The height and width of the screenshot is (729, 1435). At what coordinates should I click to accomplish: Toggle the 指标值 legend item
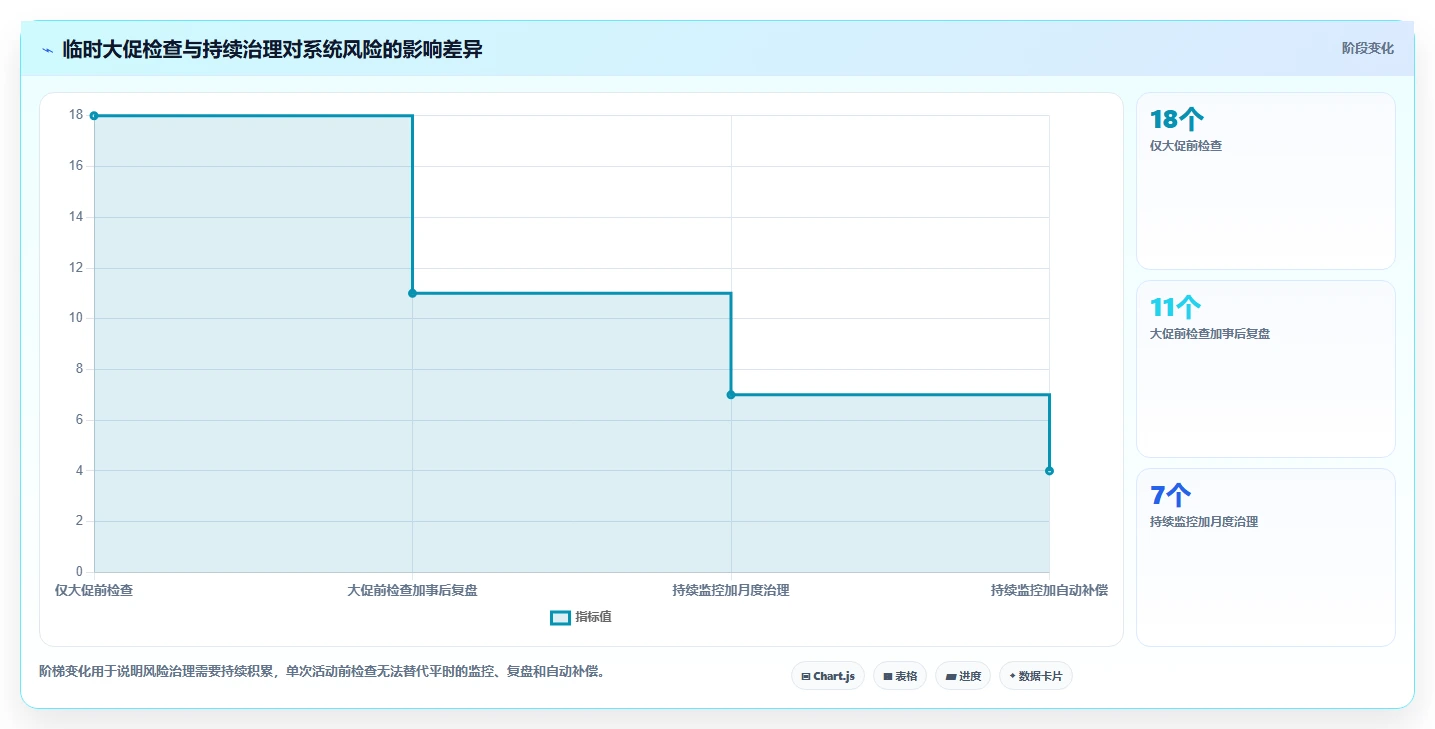point(581,617)
